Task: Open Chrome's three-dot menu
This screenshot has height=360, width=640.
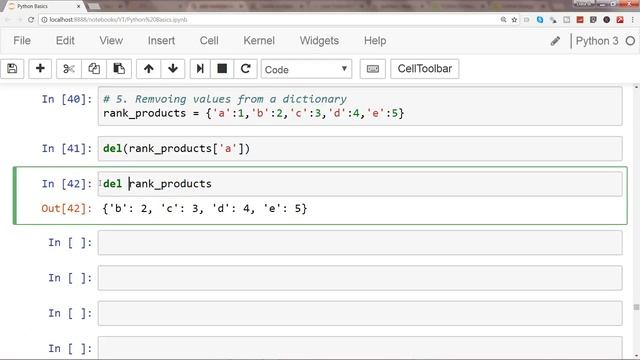Action: coord(632,20)
